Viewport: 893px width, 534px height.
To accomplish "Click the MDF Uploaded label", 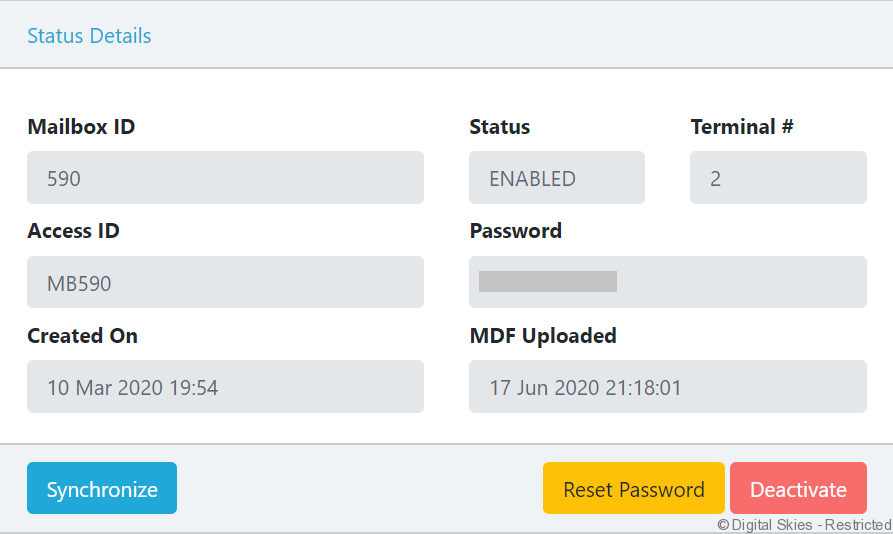I will pos(543,335).
